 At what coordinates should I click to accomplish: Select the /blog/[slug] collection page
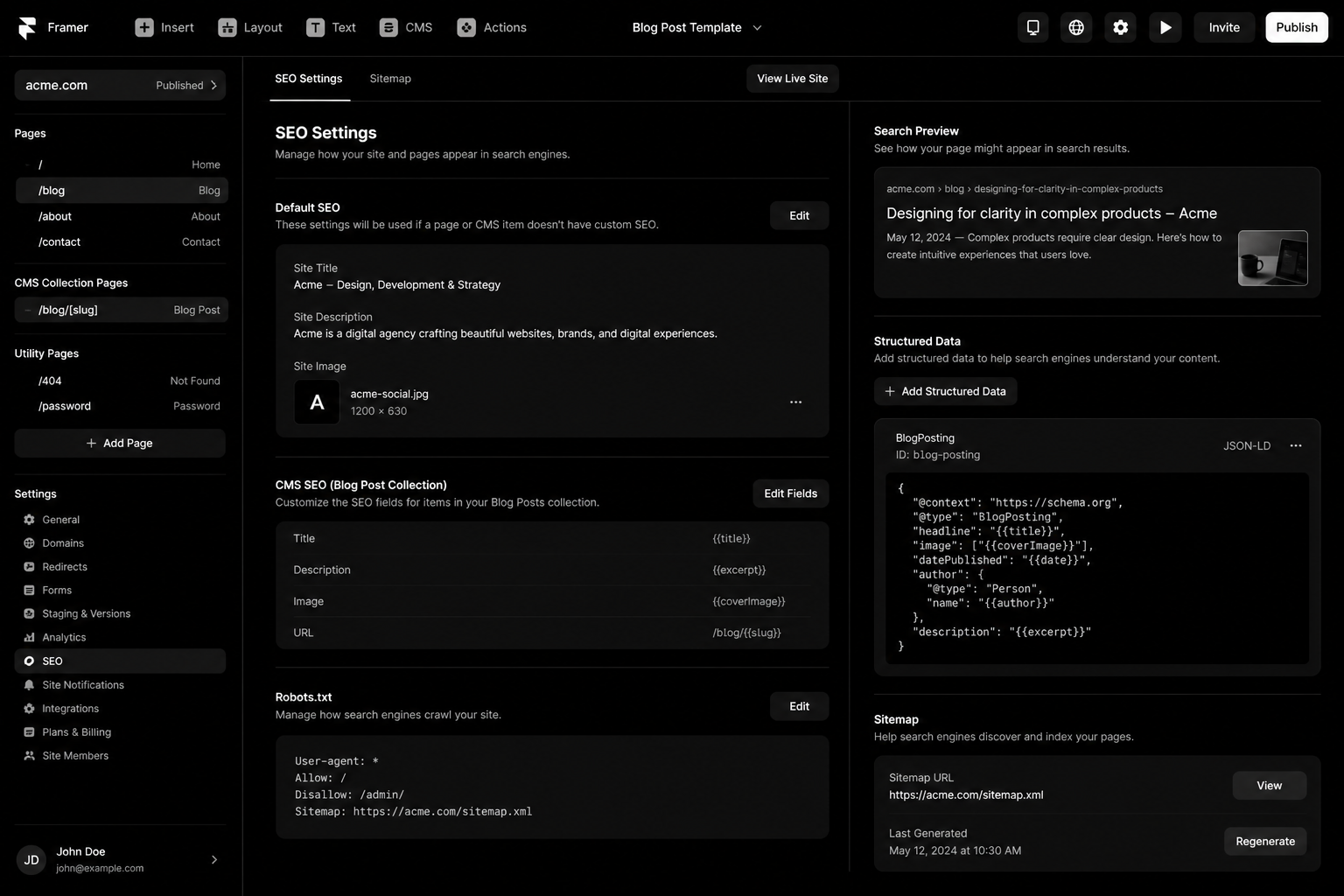tap(121, 310)
